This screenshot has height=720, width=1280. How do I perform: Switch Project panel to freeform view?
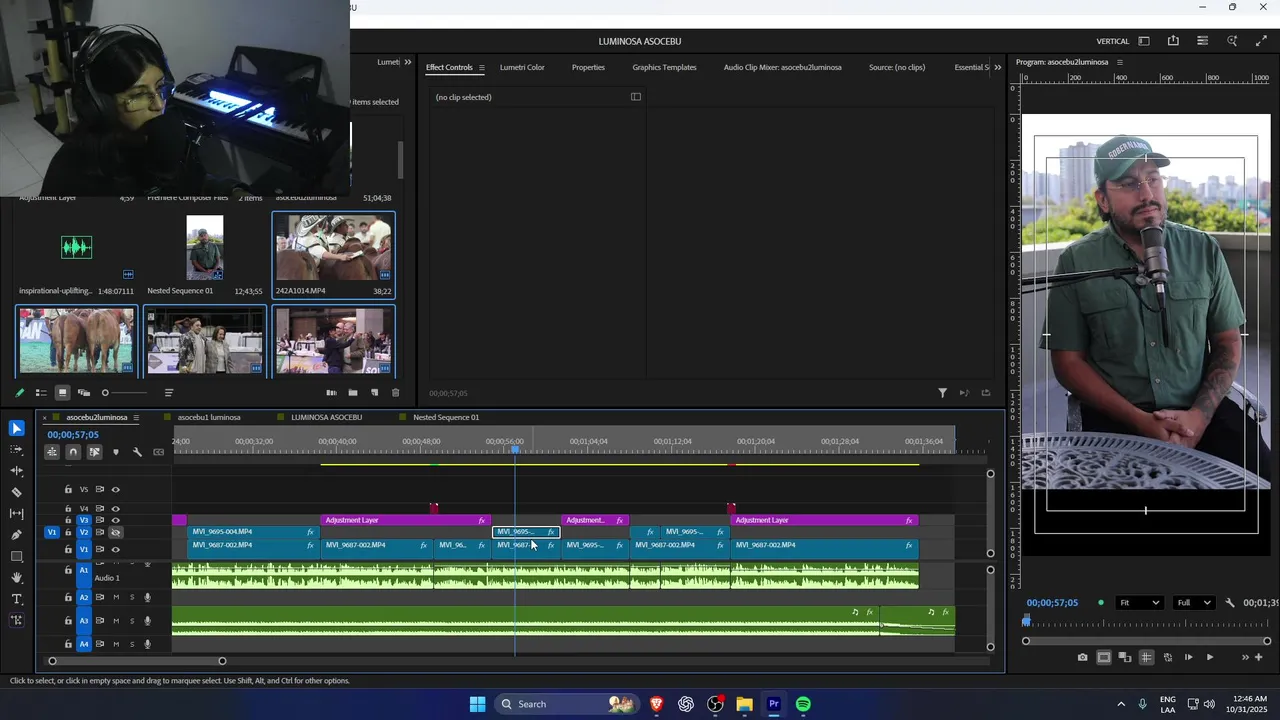tap(83, 393)
